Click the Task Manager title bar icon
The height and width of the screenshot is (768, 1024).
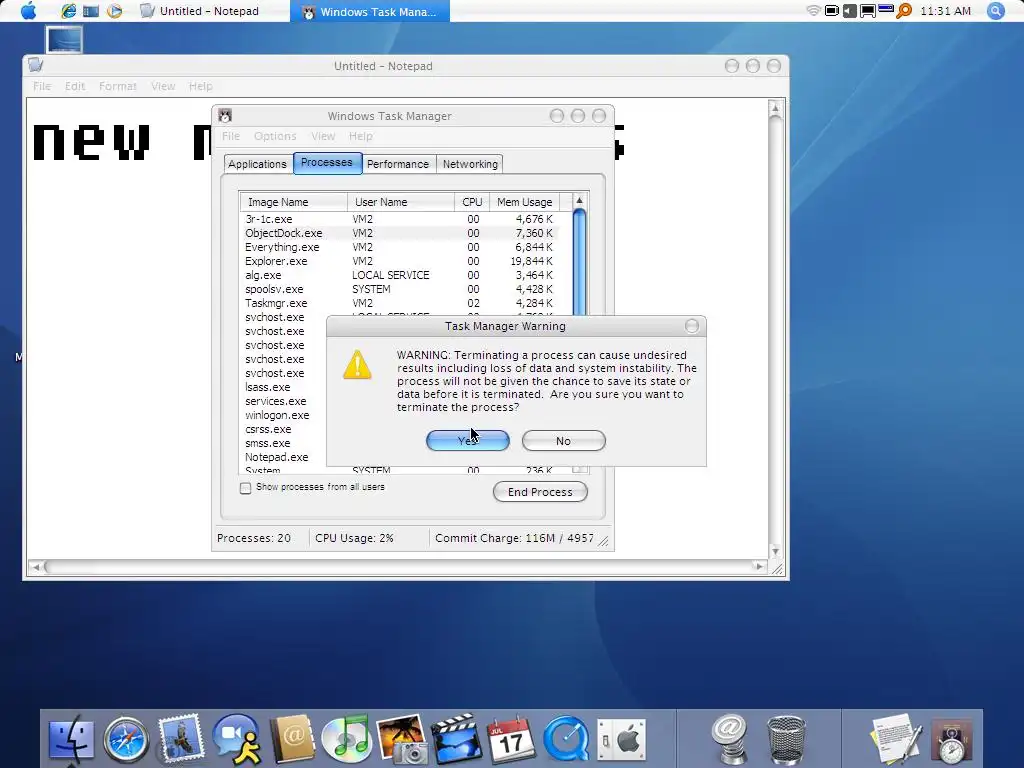pyautogui.click(x=225, y=116)
